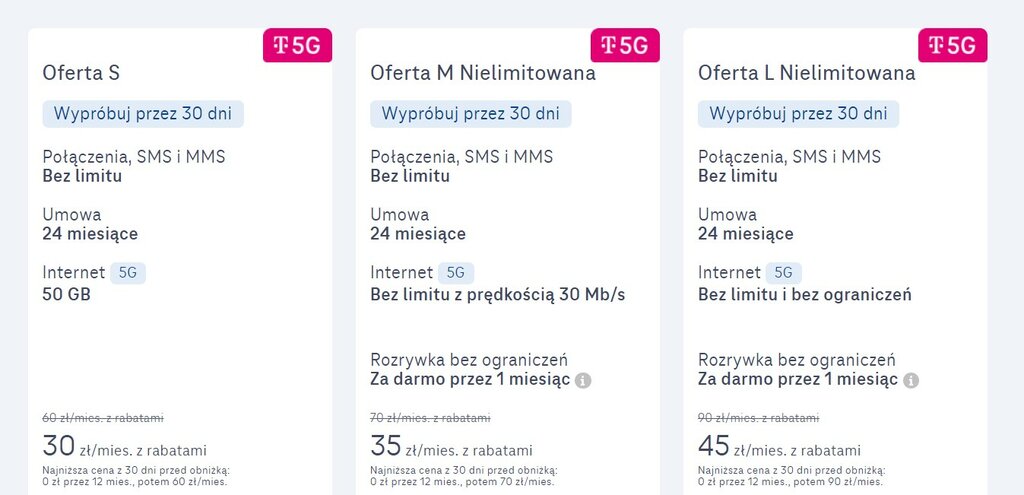Click the T 5G badge on Oferta S

(298, 45)
